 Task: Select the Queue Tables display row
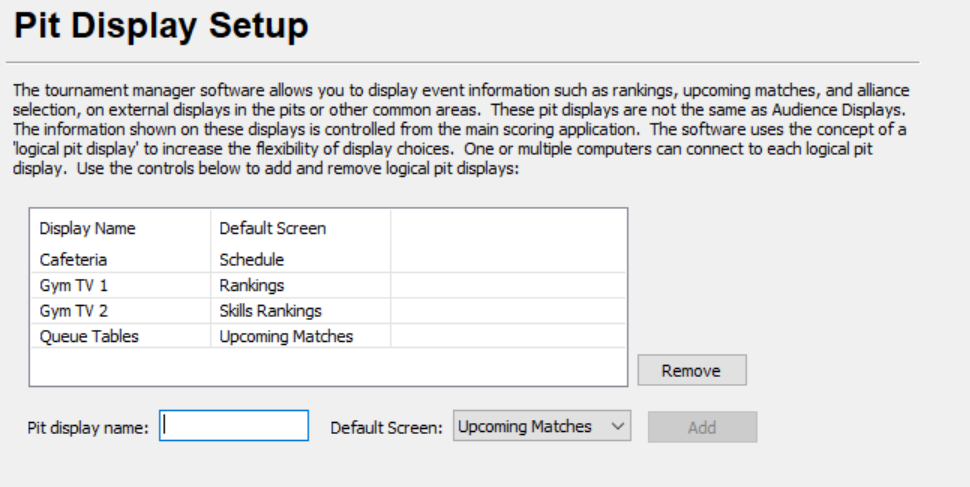click(x=89, y=337)
